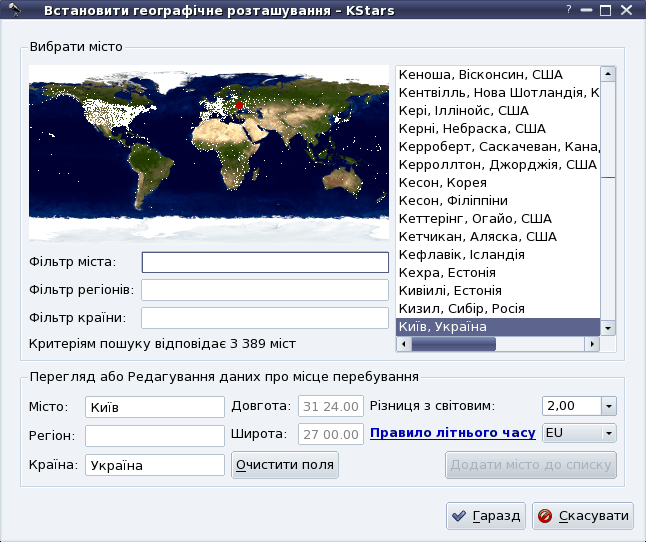Select Кизил, Сибір, Росія
Screen dimensions: 646x542
pos(498,308)
